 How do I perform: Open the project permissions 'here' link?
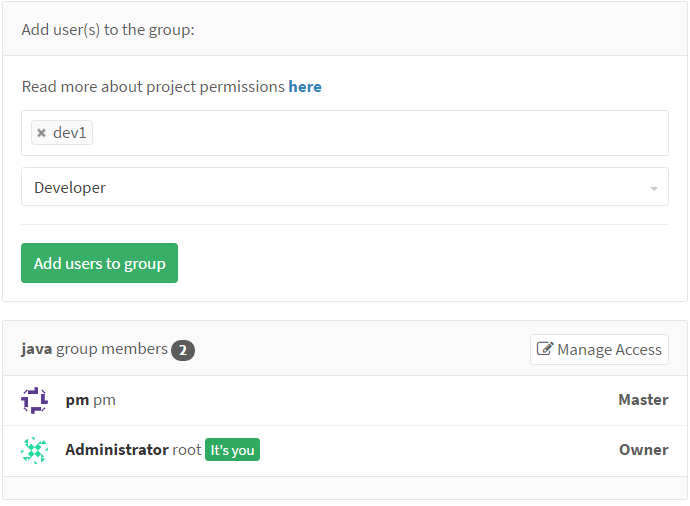tap(305, 87)
